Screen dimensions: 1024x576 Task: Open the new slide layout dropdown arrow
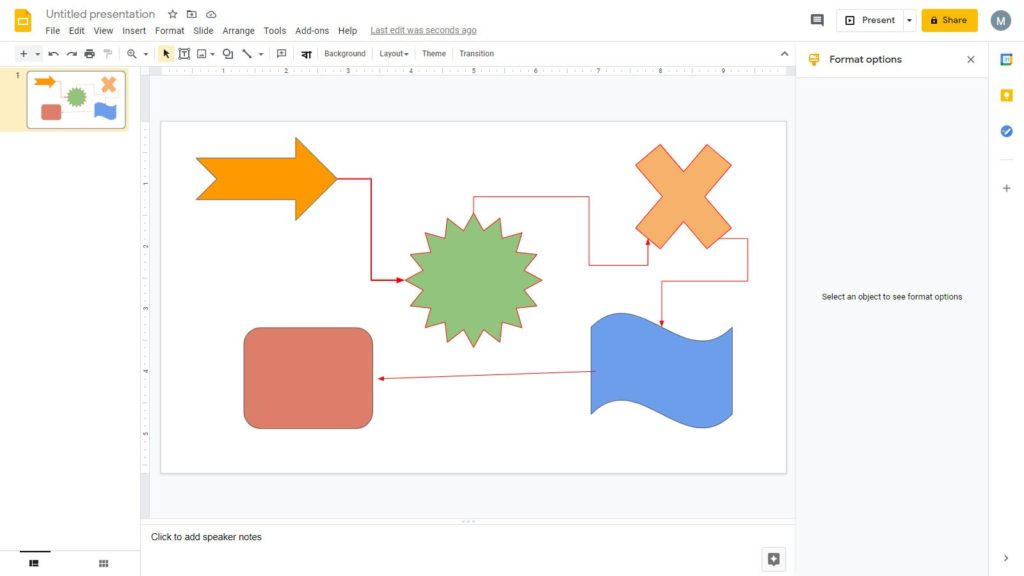tap(37, 54)
